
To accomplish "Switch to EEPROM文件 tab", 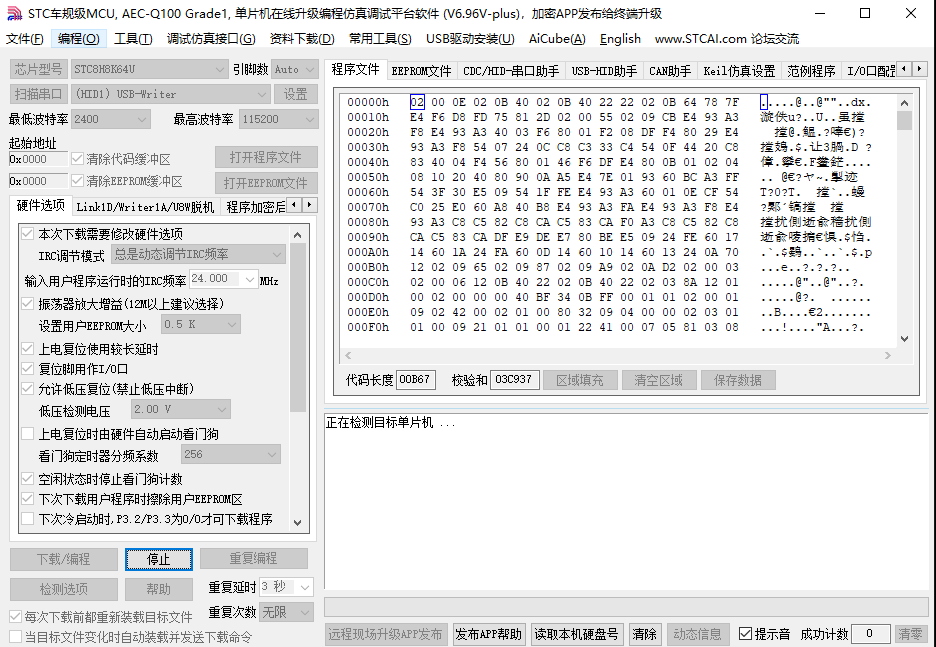I will pyautogui.click(x=421, y=71).
